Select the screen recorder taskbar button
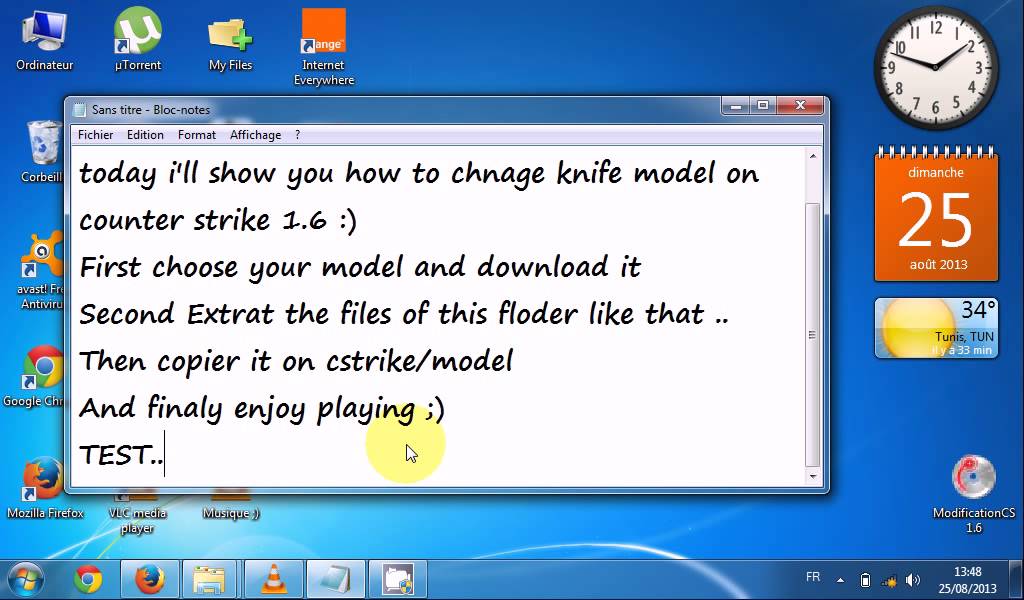This screenshot has height=600, width=1024. pyautogui.click(x=398, y=579)
